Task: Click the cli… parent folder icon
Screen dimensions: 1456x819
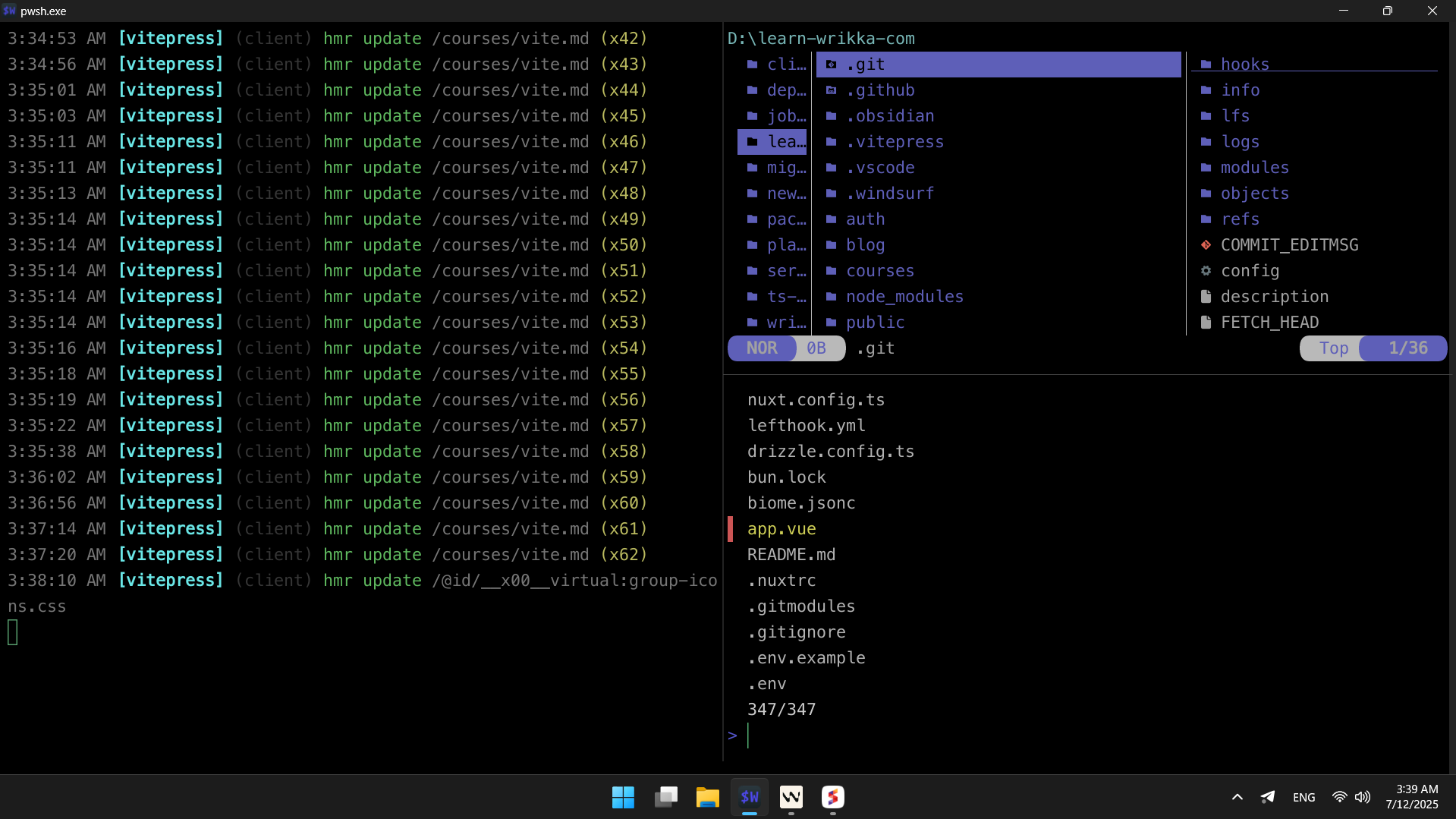Action: [x=753, y=65]
